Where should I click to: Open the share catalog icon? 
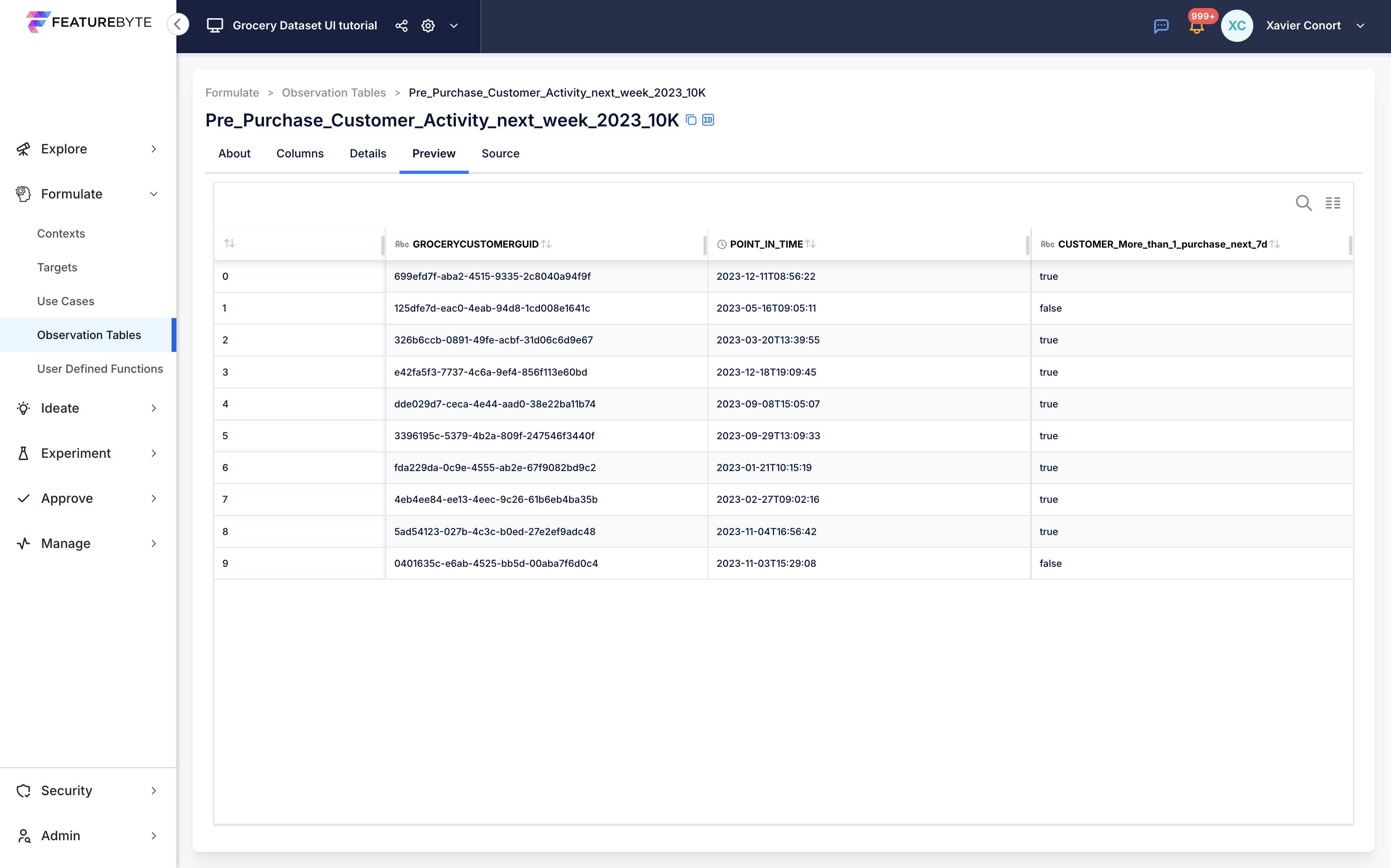401,25
